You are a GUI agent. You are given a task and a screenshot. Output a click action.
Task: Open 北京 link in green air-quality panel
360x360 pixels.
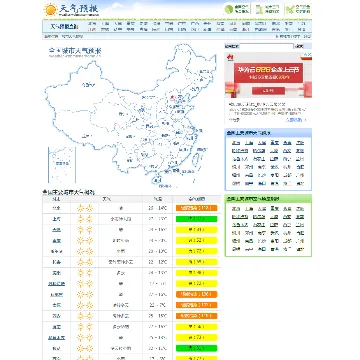236,209
